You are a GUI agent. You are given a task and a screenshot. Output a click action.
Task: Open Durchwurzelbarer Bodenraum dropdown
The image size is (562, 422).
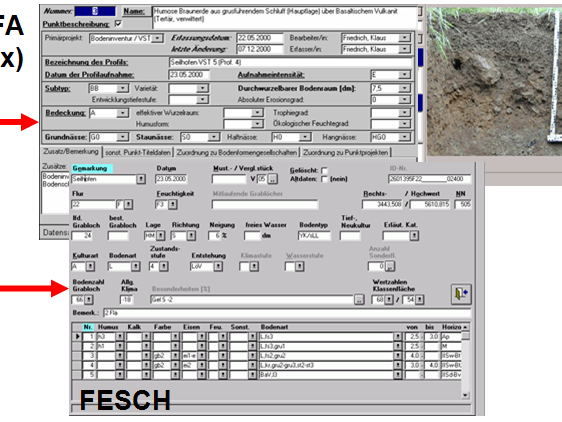click(405, 88)
